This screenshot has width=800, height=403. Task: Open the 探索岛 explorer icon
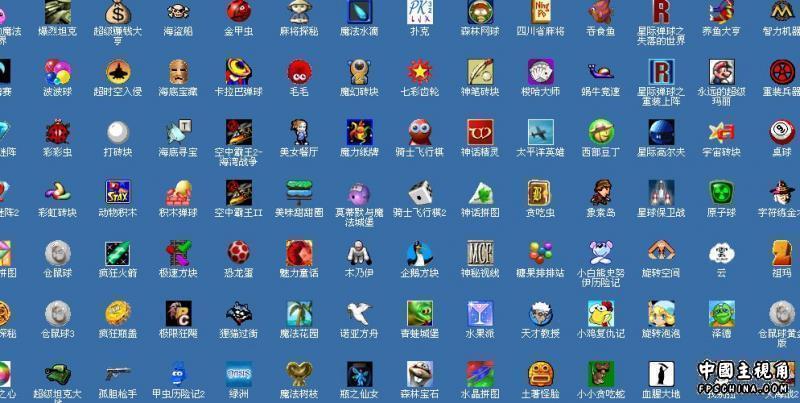click(601, 192)
